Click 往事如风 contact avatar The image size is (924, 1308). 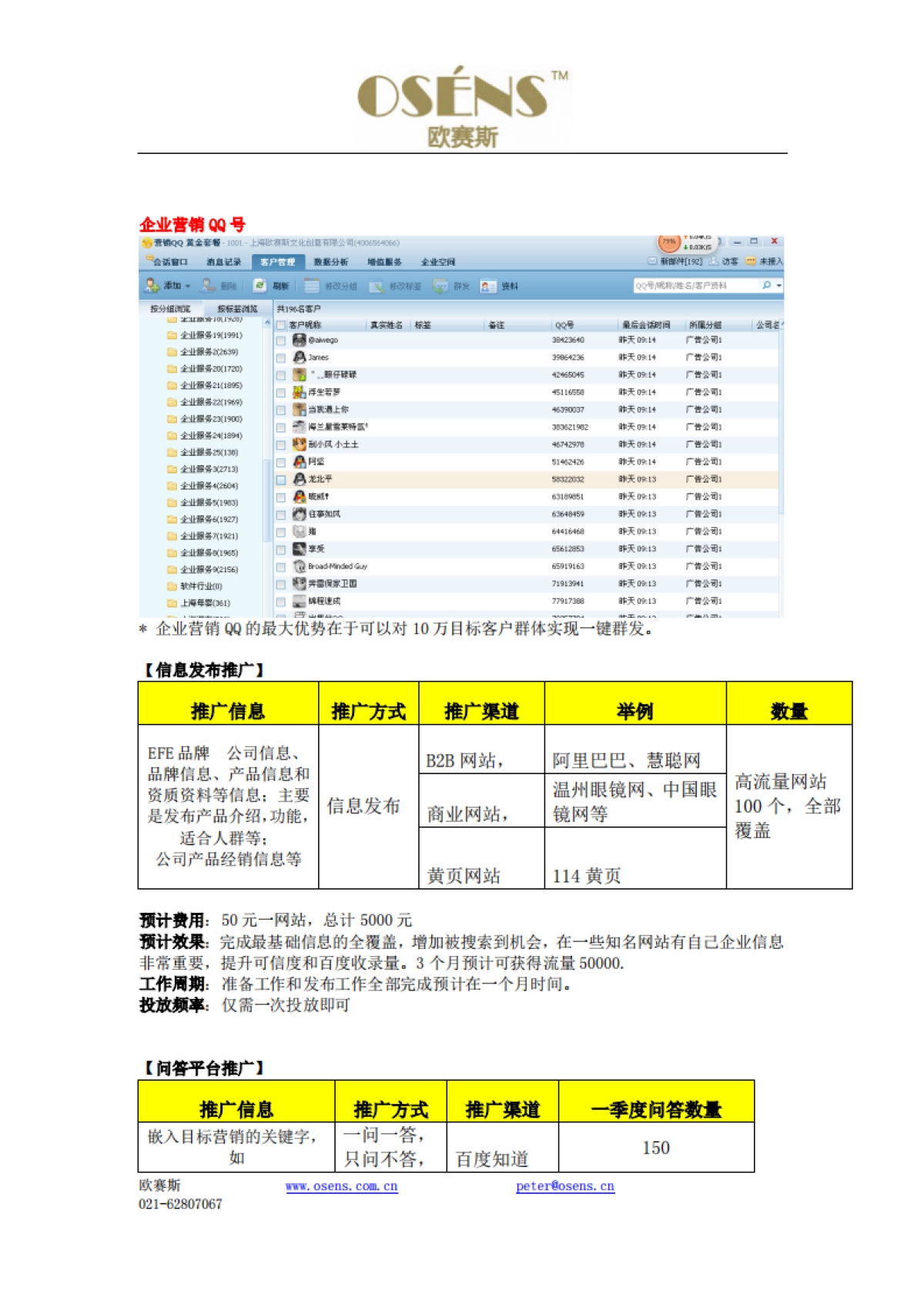tap(300, 514)
